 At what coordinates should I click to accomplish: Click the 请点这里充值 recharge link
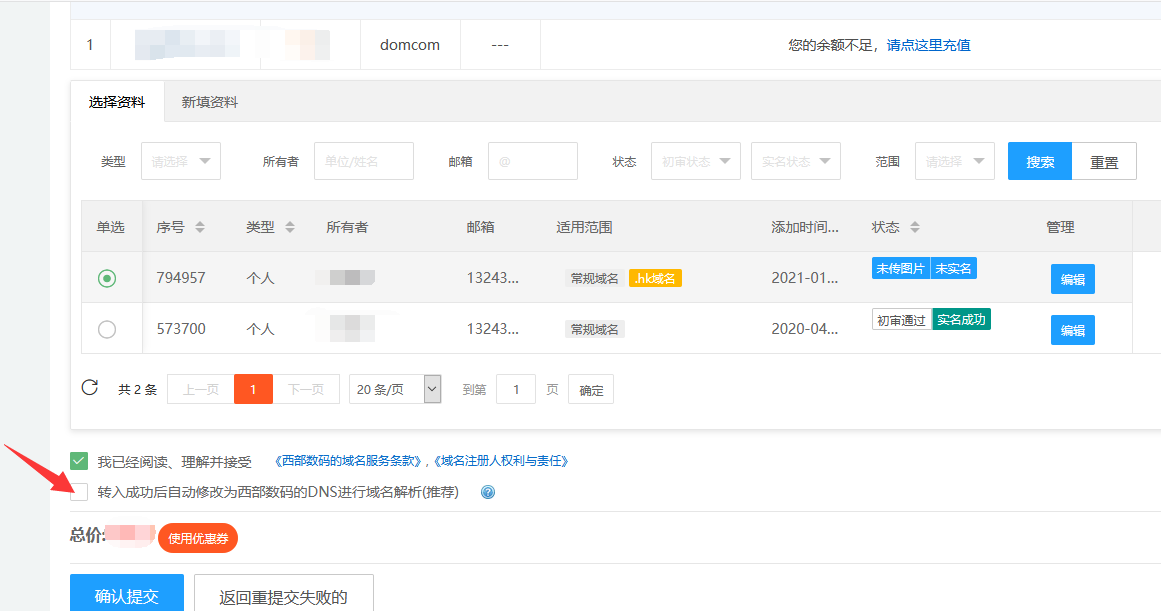tap(928, 45)
